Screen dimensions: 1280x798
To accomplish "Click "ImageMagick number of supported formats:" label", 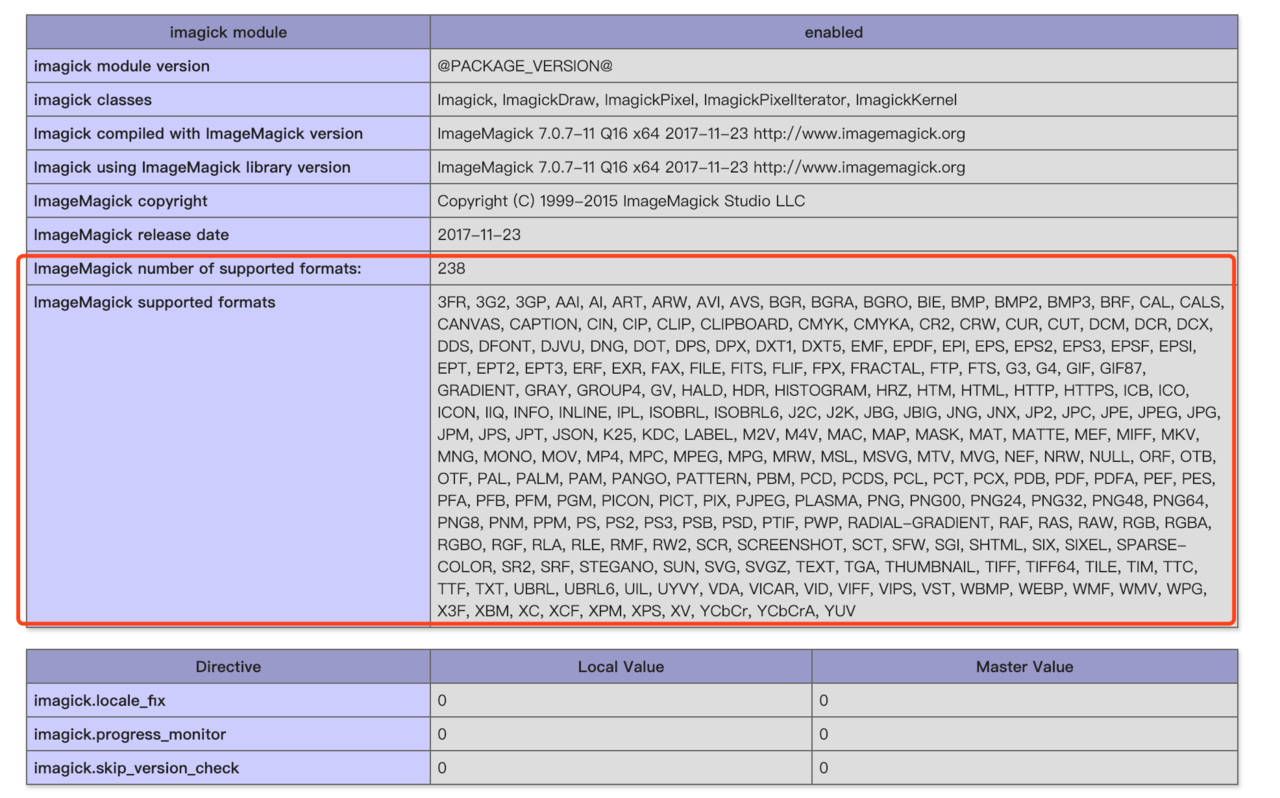I will (x=198, y=269).
